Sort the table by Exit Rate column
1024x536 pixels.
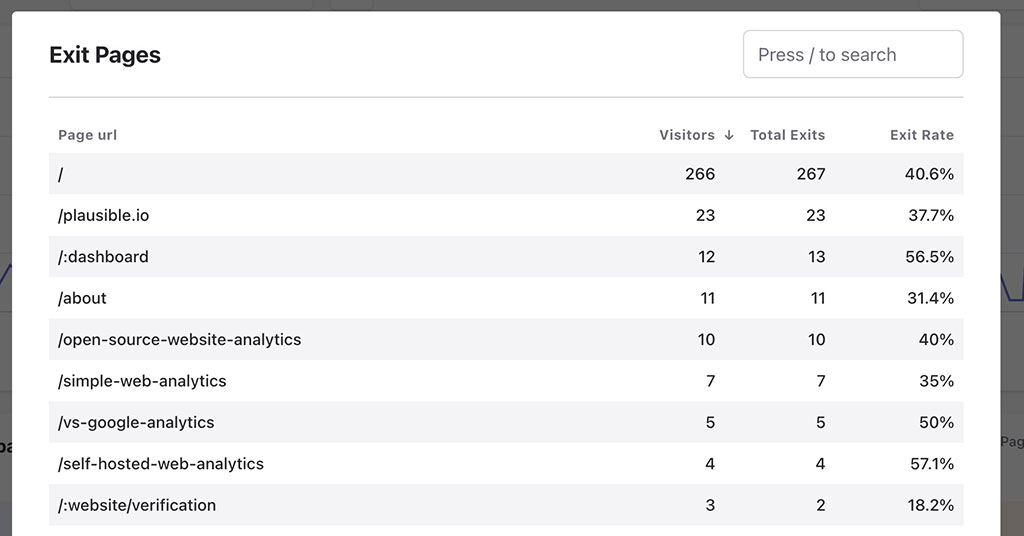point(921,135)
